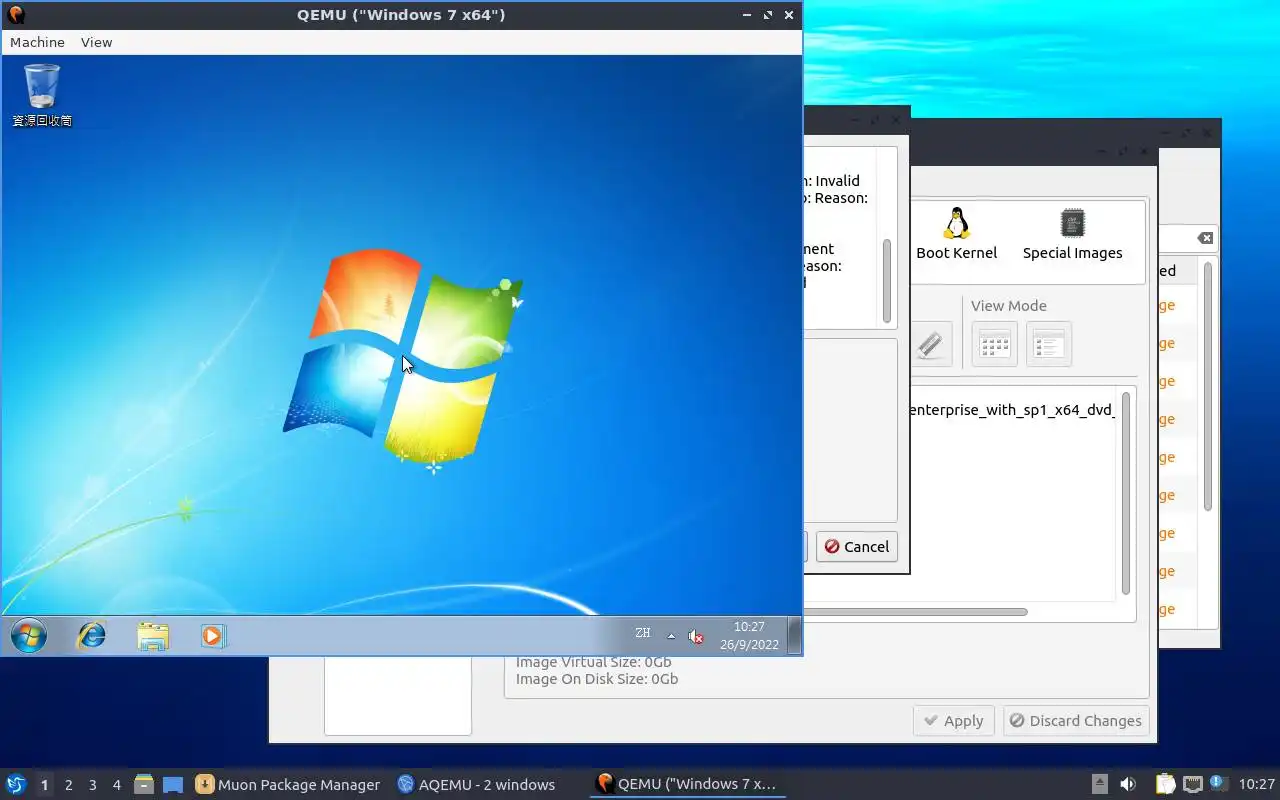Click Discard Changes in AQEMU
Viewport: 1280px width, 800px height.
(1075, 721)
